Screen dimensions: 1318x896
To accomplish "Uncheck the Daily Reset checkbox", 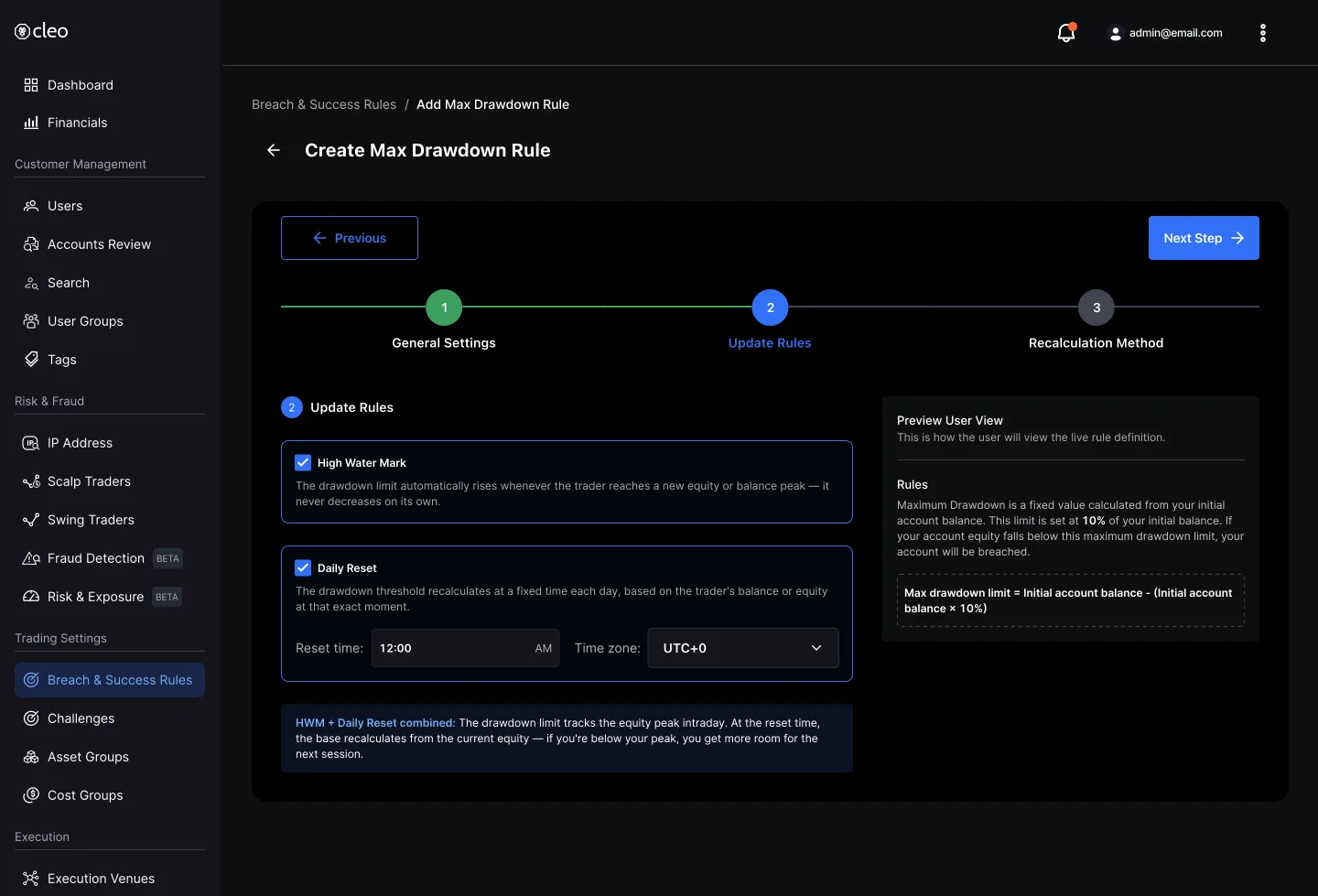I will pyautogui.click(x=303, y=568).
